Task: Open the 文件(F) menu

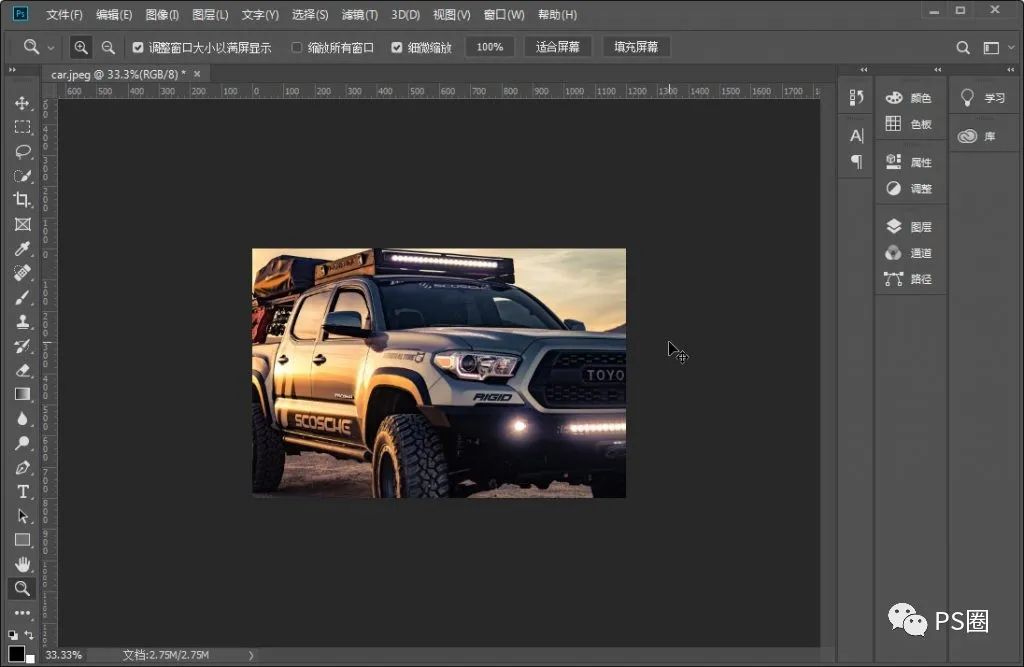Action: point(64,14)
